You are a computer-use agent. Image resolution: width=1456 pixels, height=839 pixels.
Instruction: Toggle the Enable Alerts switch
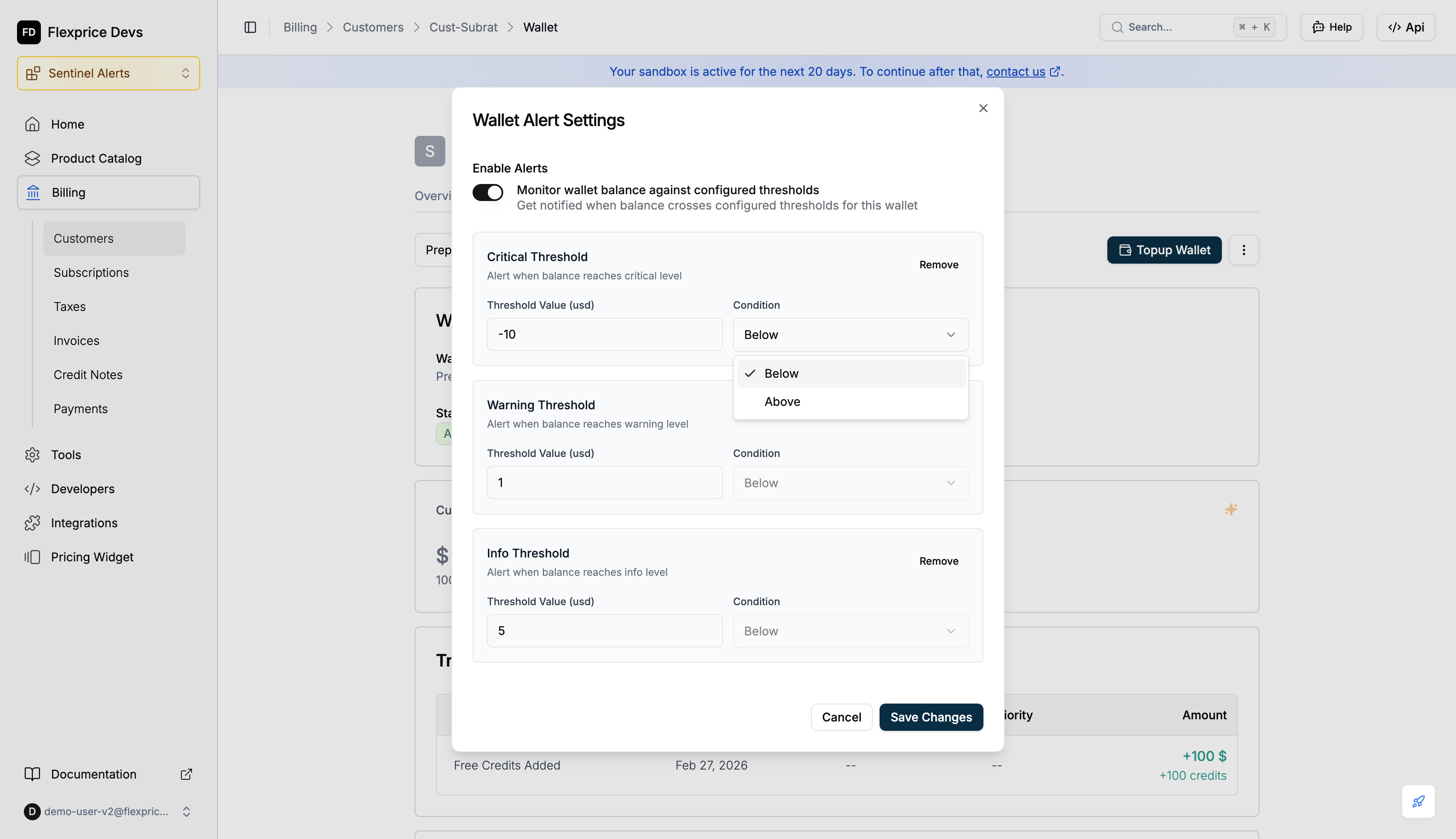(x=487, y=193)
